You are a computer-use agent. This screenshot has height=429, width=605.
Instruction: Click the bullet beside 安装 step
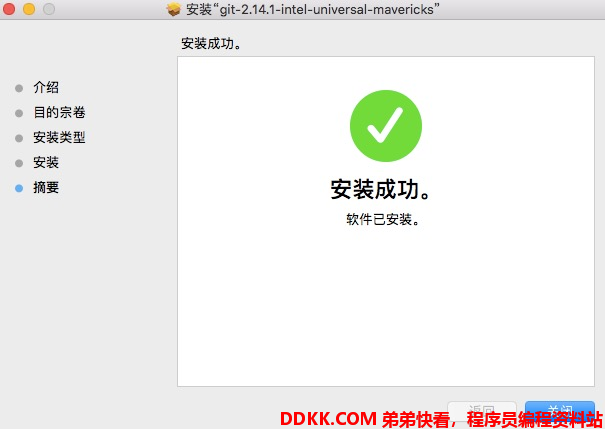tap(19, 163)
